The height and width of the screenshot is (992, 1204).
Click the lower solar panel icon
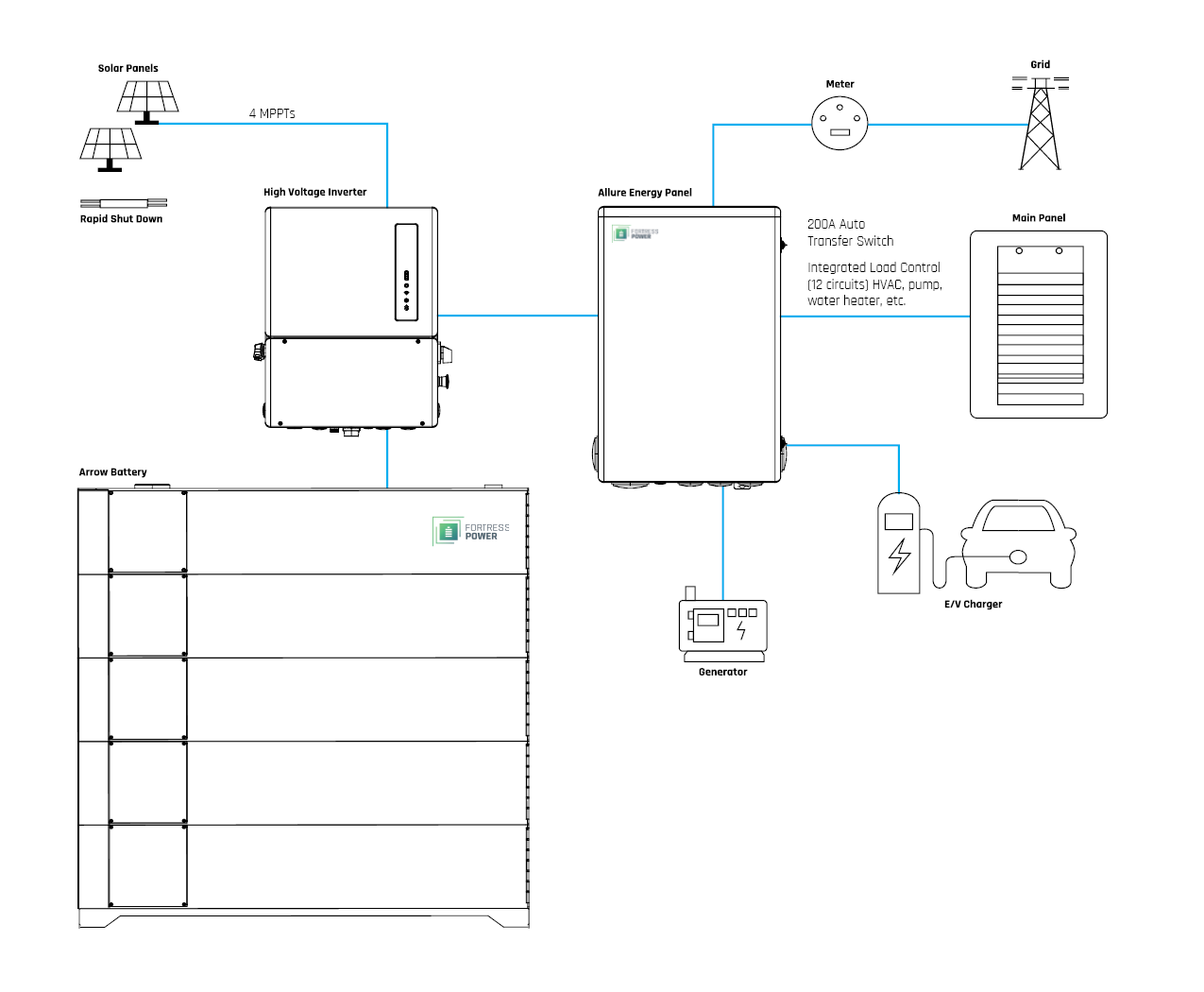pyautogui.click(x=110, y=147)
